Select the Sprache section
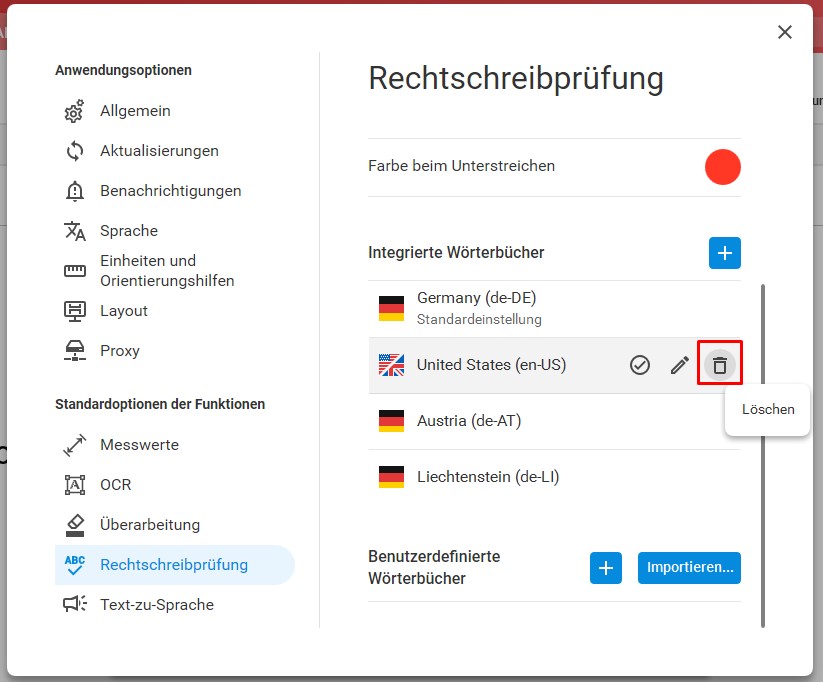Viewport: 823px width, 682px height. tap(174, 231)
